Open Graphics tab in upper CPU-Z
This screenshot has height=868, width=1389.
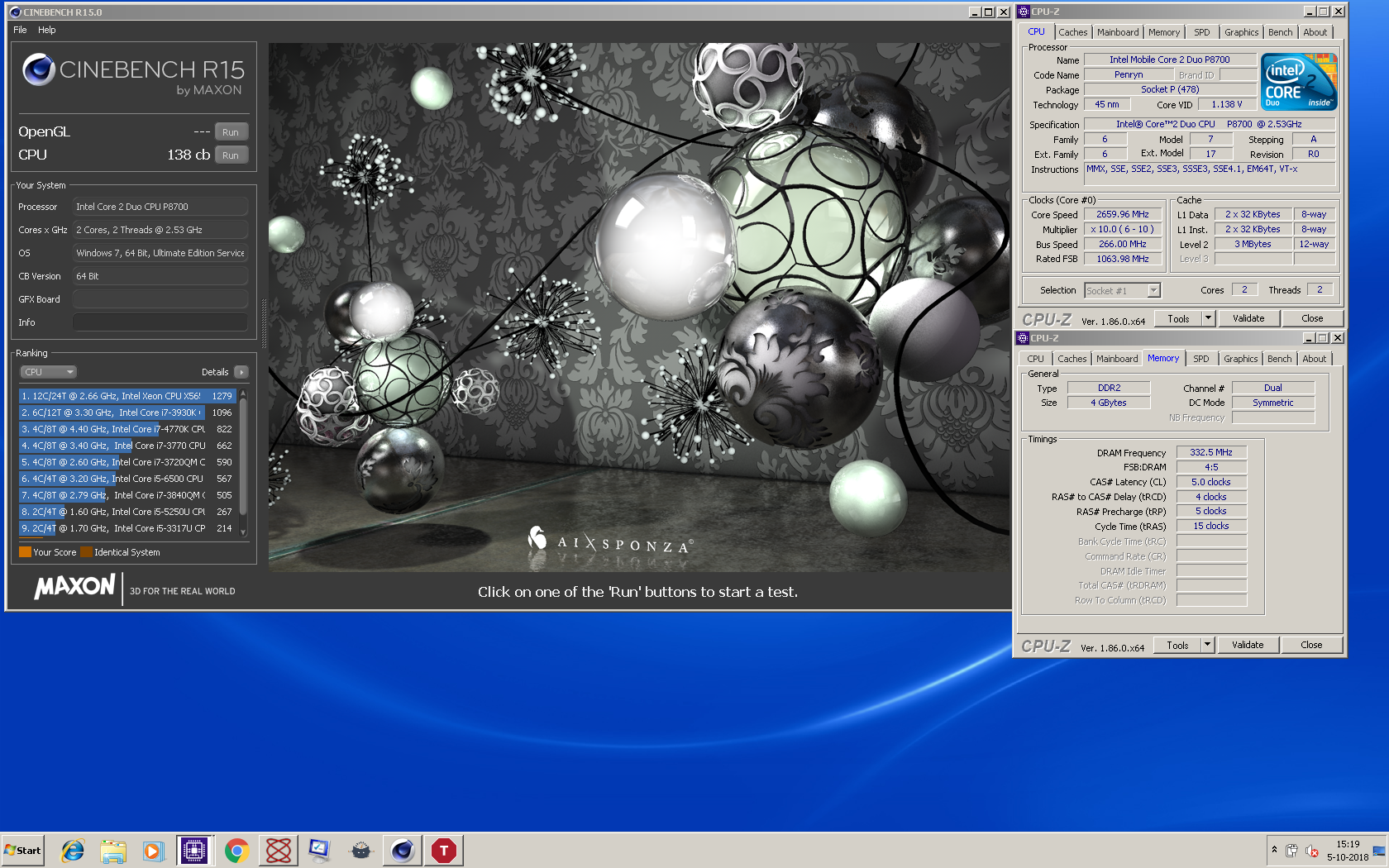pos(1242,32)
